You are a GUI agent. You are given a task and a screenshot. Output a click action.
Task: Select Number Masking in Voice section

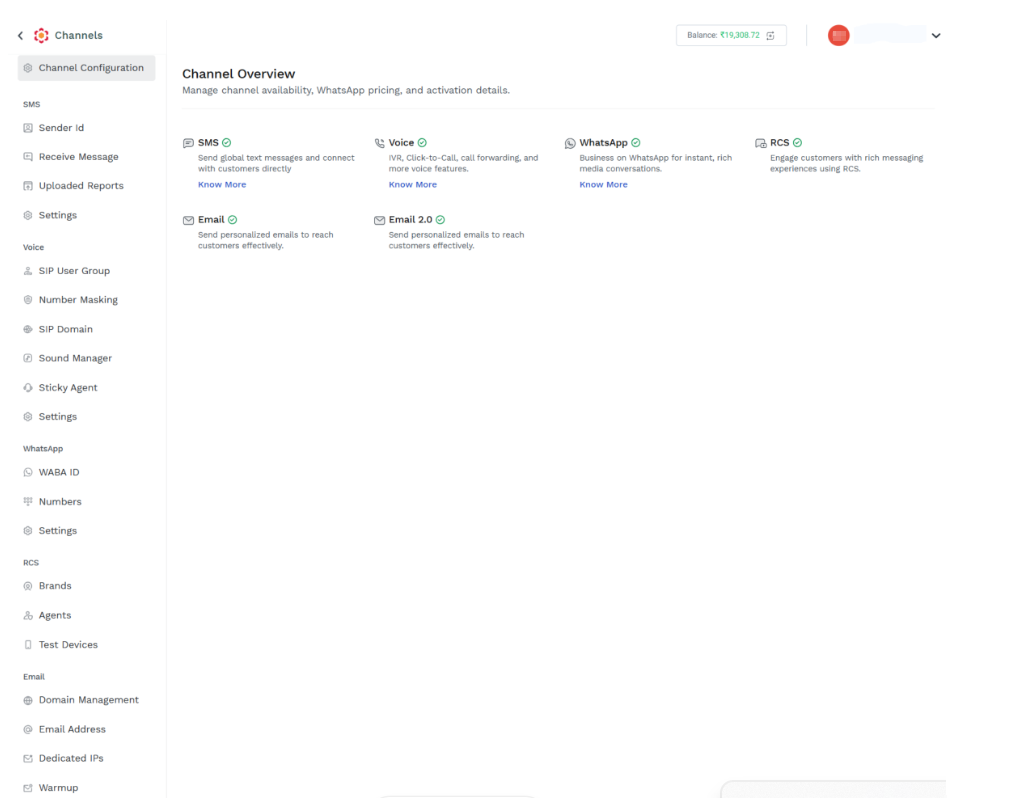[x=78, y=300]
